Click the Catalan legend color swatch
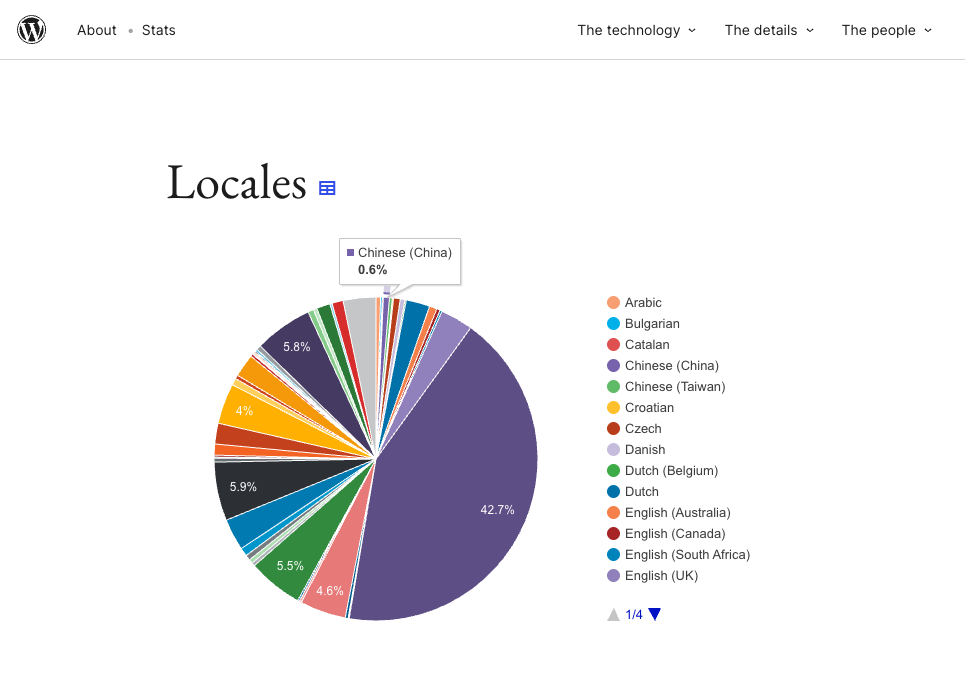965x681 pixels. [614, 345]
